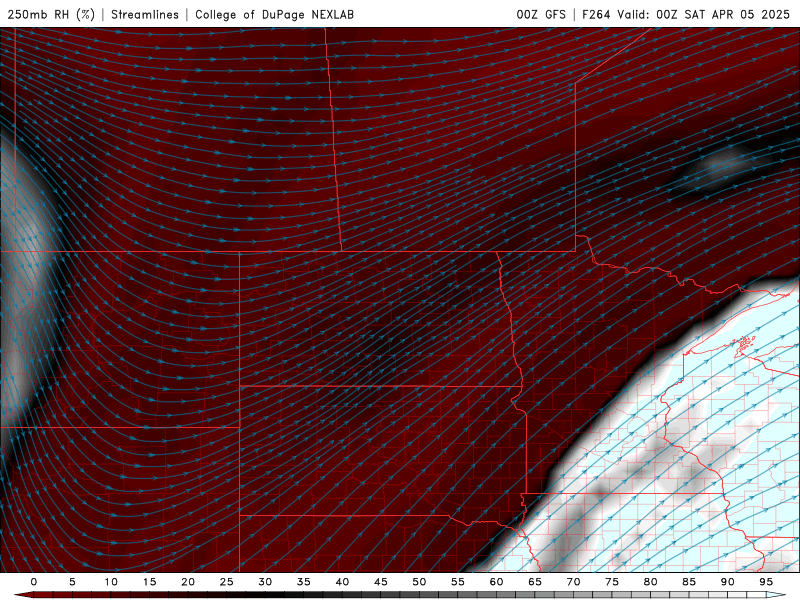The height and width of the screenshot is (600, 800).
Task: Click the color bar label "90"
Action: click(727, 582)
